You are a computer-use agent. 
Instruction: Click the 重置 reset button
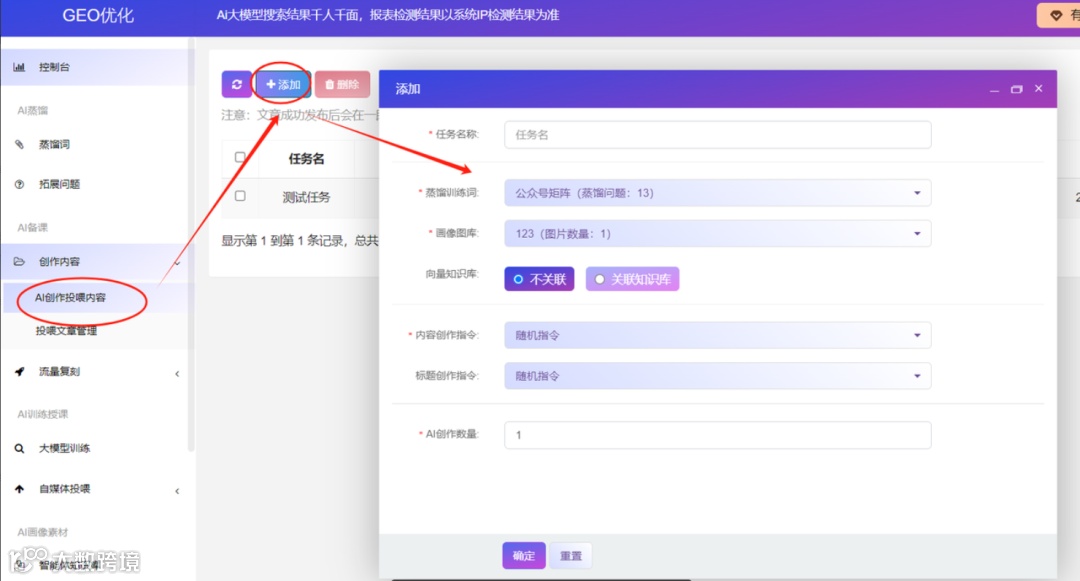(571, 556)
